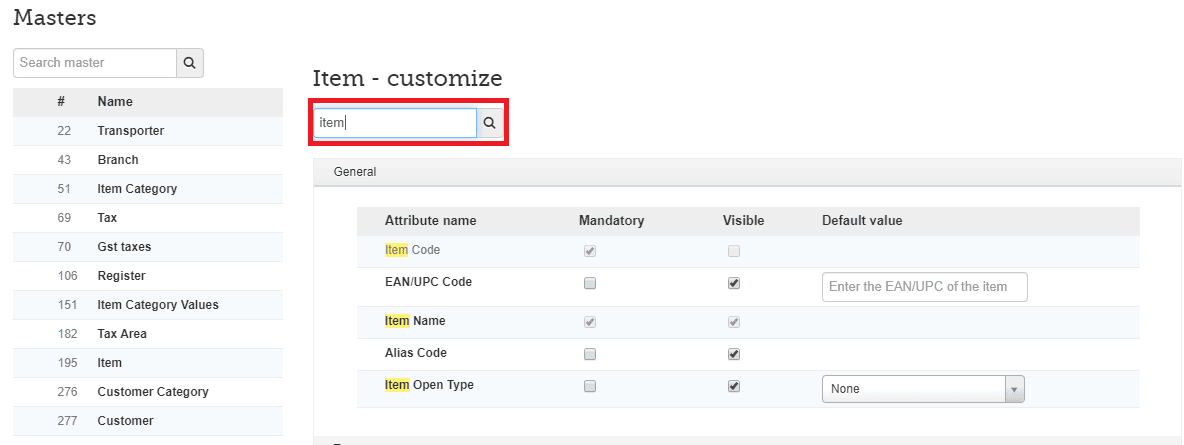Open the Branch master entry
Screen dimensions: 1184x445
click(x=118, y=160)
